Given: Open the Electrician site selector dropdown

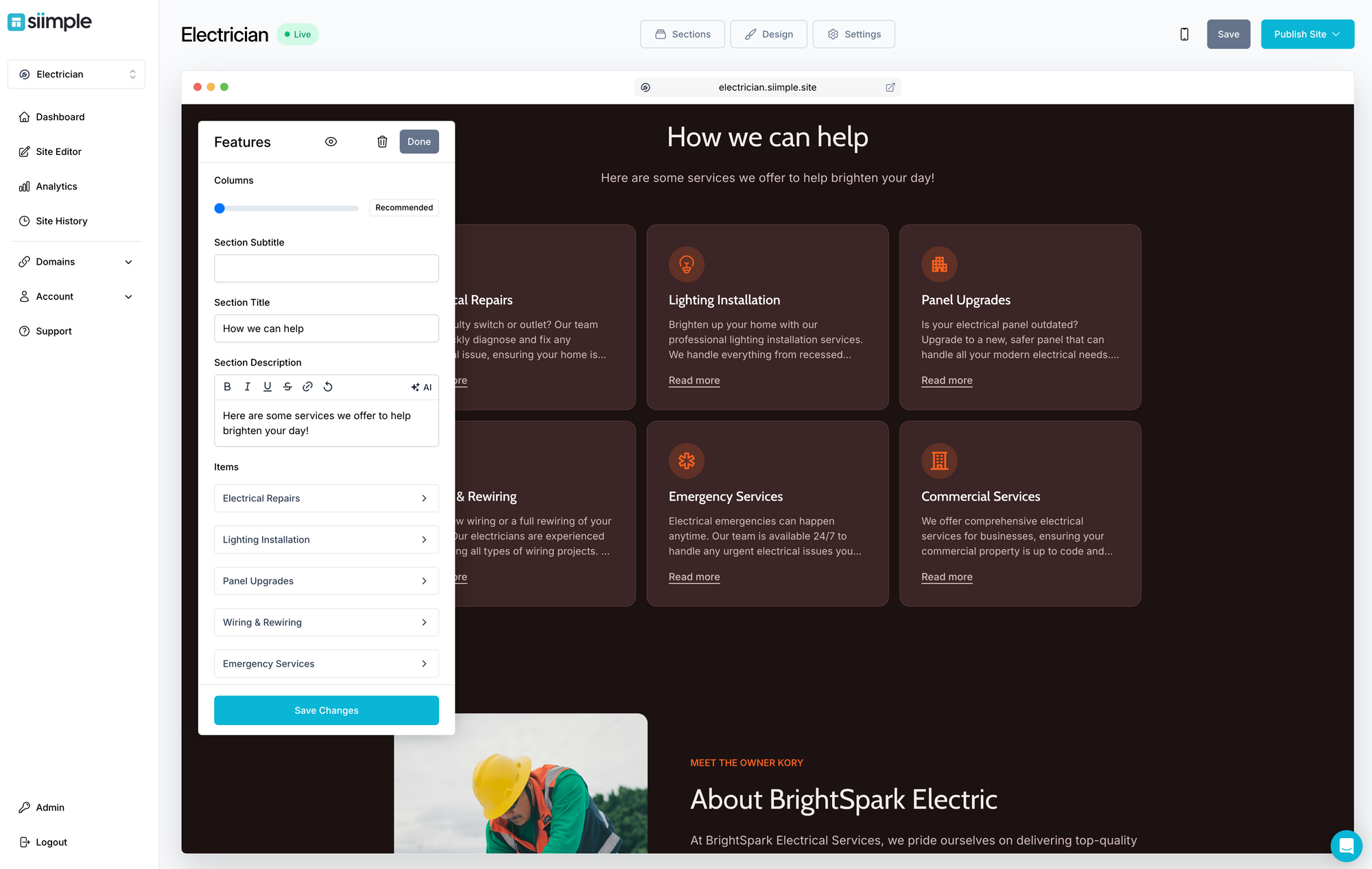Looking at the screenshot, I should coord(76,74).
